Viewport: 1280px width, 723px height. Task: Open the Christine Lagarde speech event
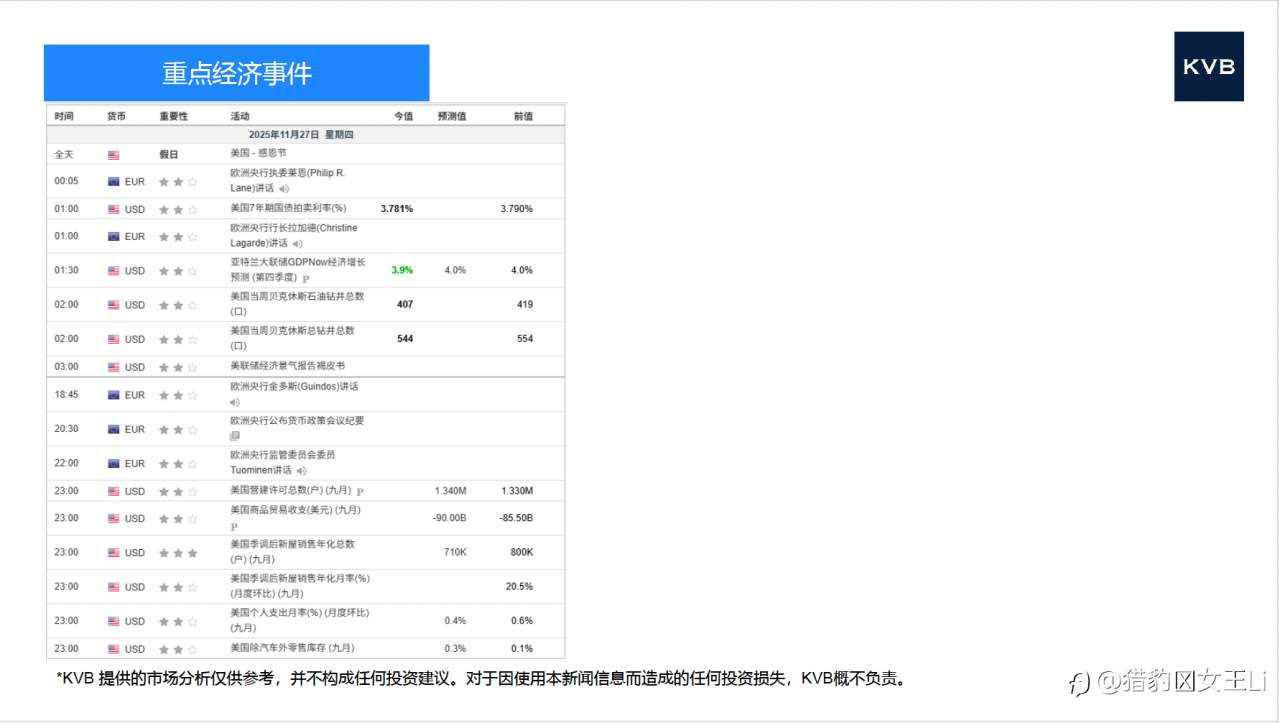point(293,235)
